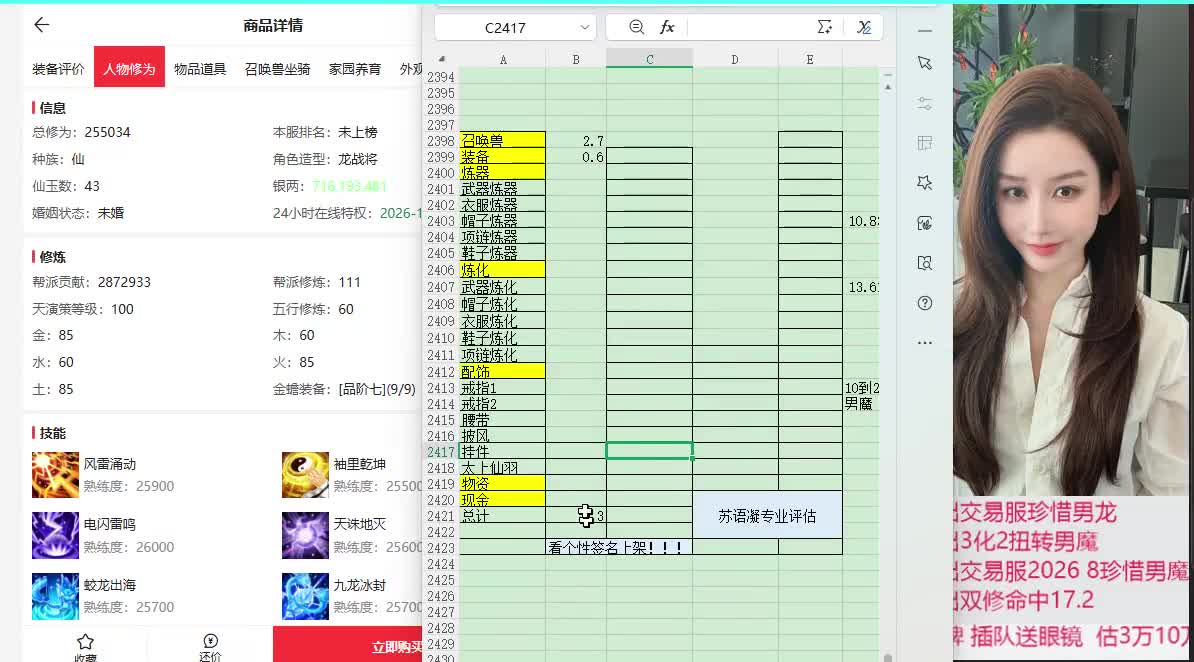The height and width of the screenshot is (662, 1194).
Task: Click the zoom magnifier icon in formula bar
Action: [x=637, y=27]
